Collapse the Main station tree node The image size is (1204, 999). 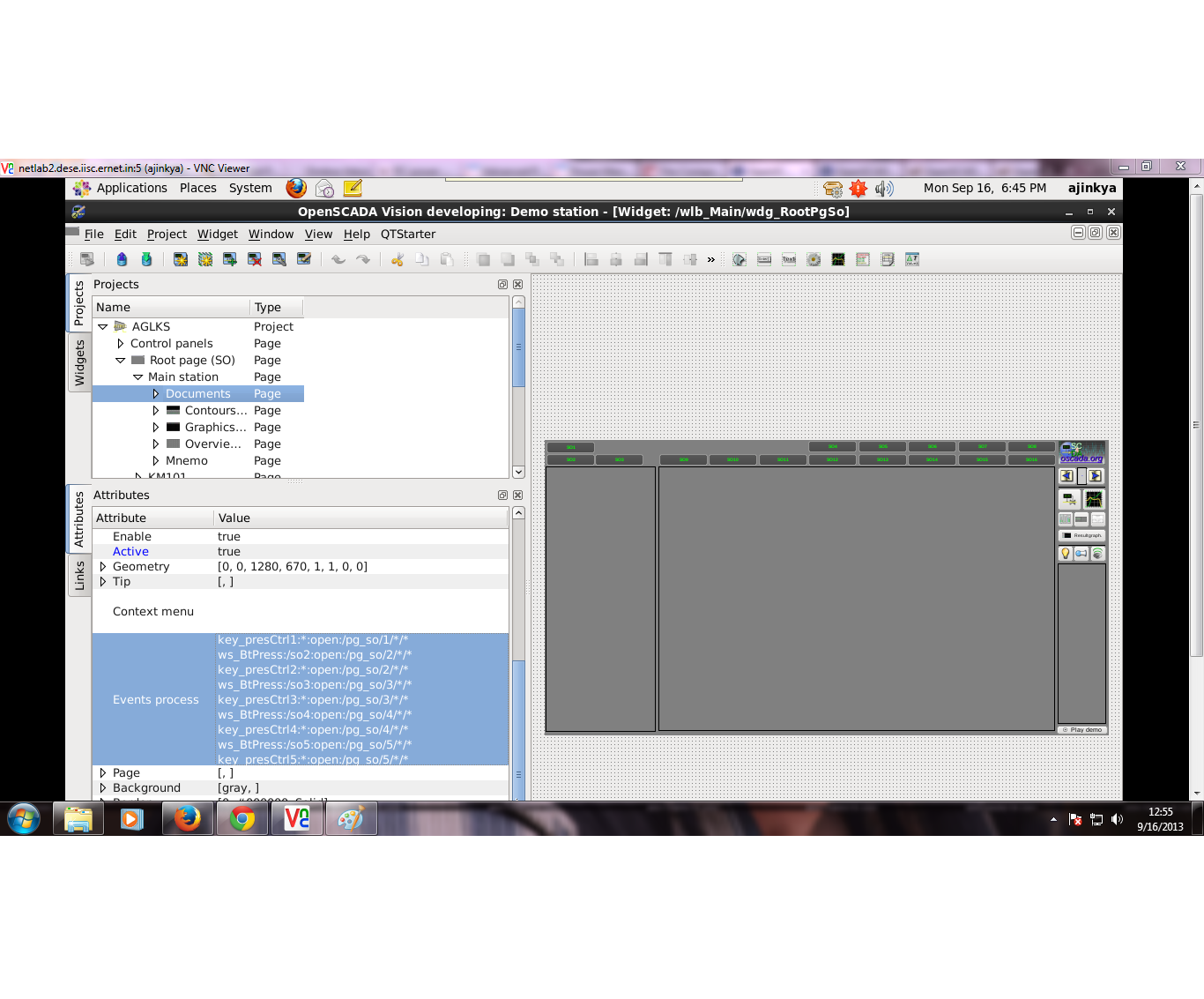[x=137, y=377]
